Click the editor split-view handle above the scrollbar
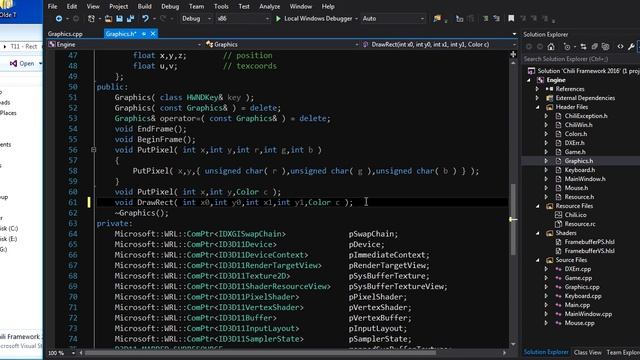This screenshot has width=640, height=360. [x=513, y=54]
